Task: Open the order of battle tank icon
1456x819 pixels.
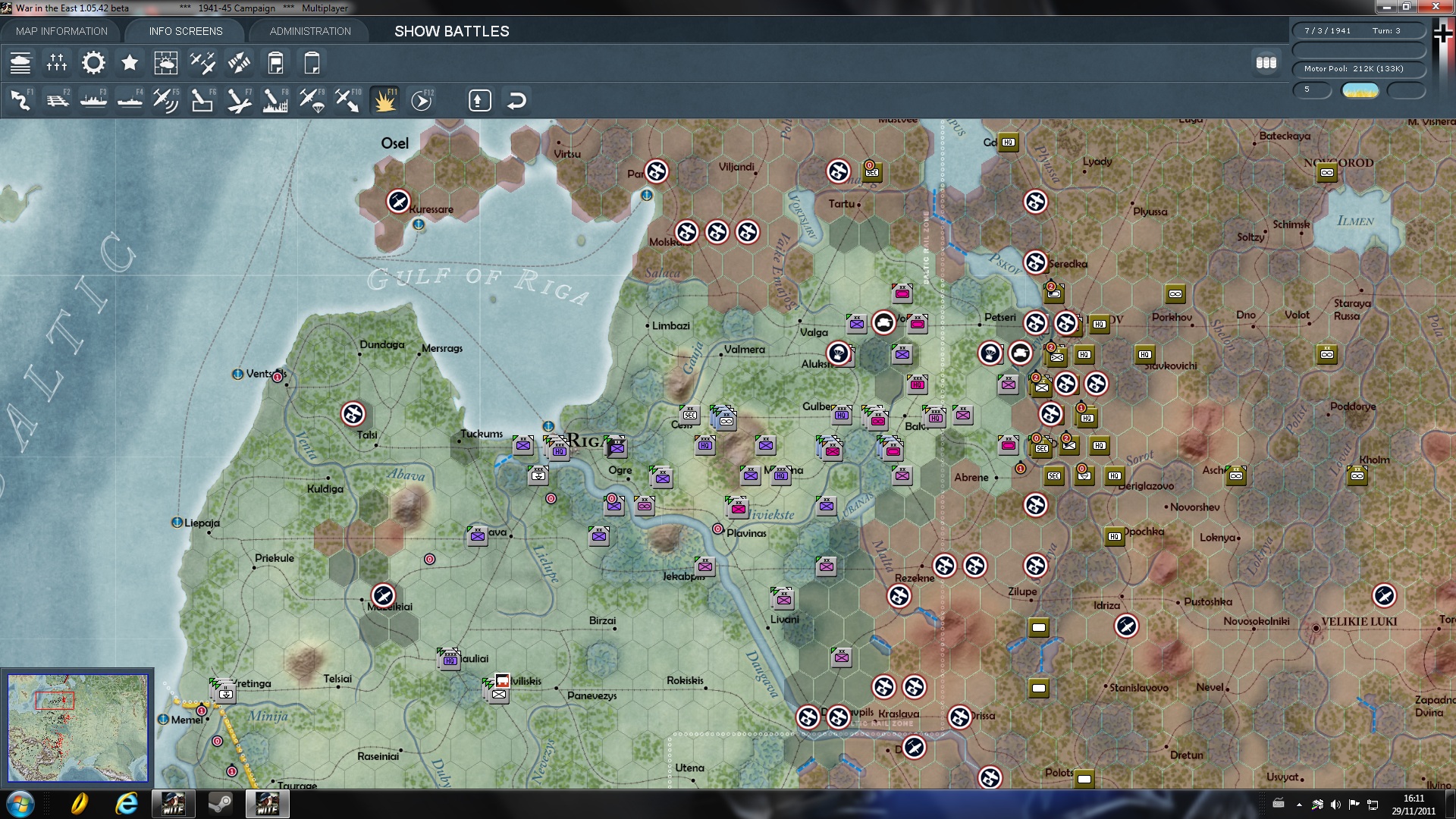Action: coord(20,63)
